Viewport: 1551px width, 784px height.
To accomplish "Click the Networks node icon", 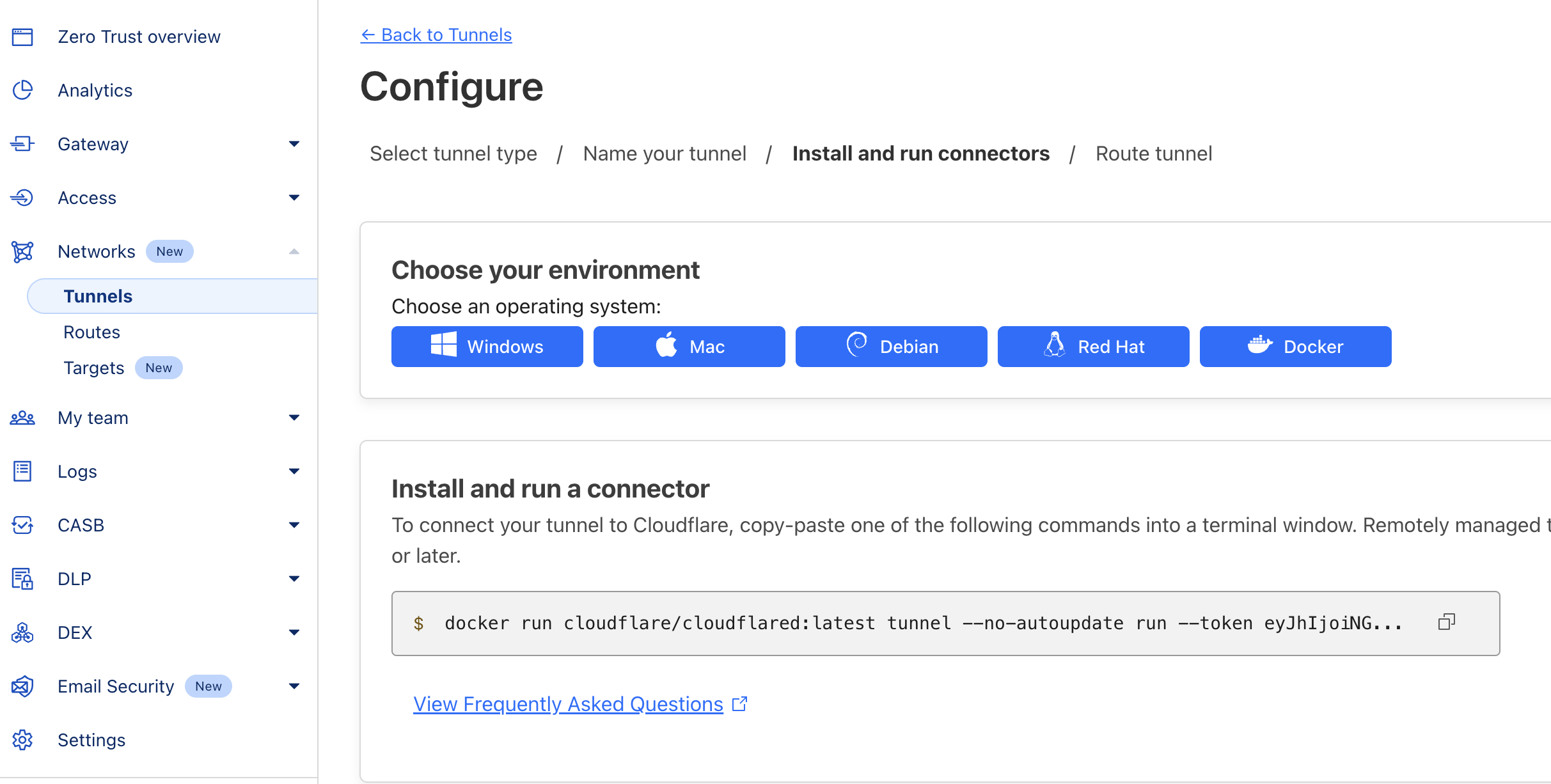I will pyautogui.click(x=23, y=251).
